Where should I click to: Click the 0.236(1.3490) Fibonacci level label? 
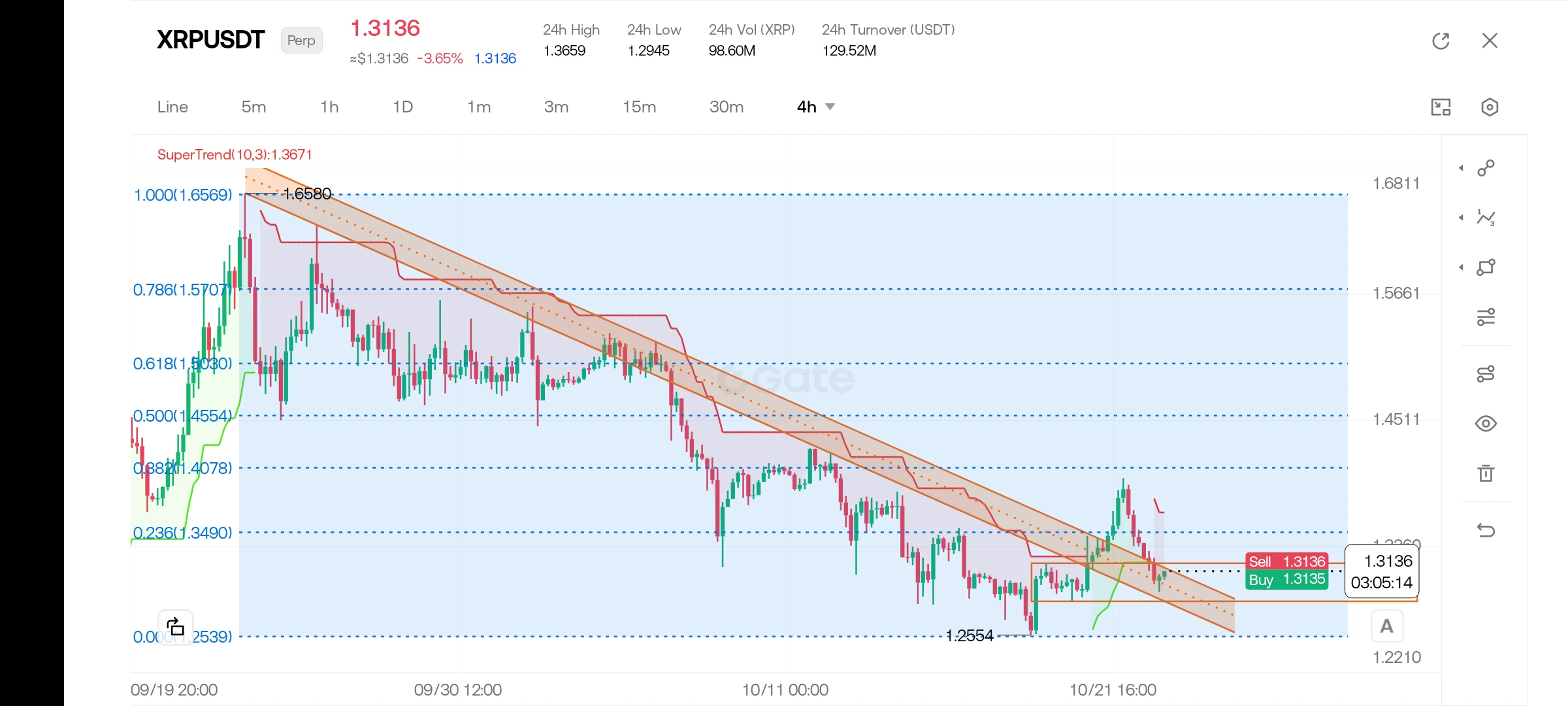click(x=183, y=533)
